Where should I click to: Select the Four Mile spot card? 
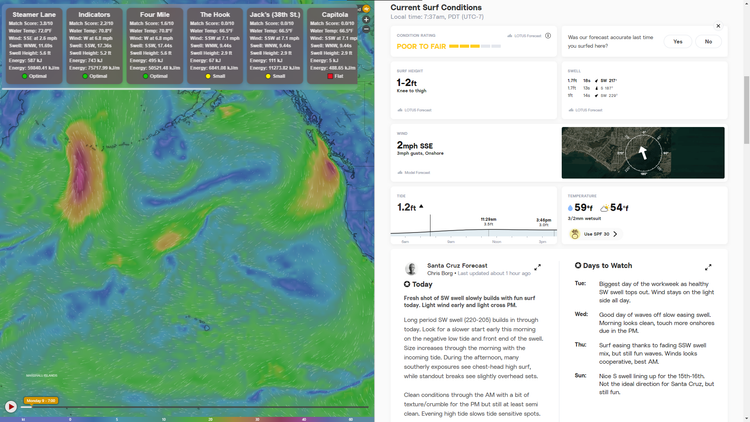pos(155,45)
